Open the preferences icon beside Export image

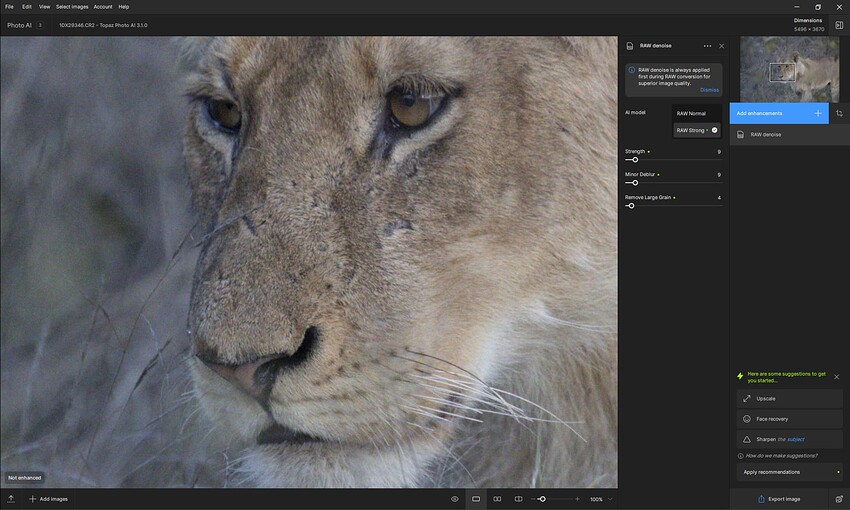(x=839, y=499)
